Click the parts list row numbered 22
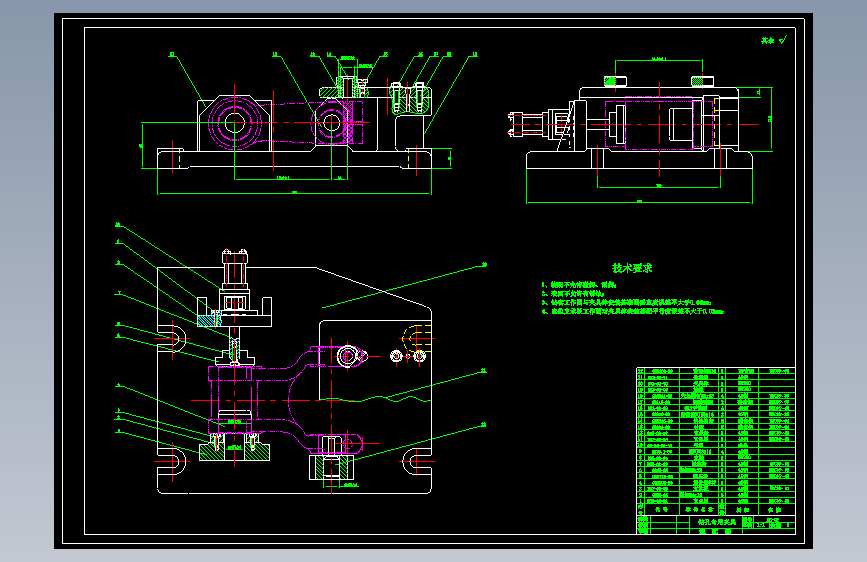The image size is (867, 562). click(x=716, y=371)
